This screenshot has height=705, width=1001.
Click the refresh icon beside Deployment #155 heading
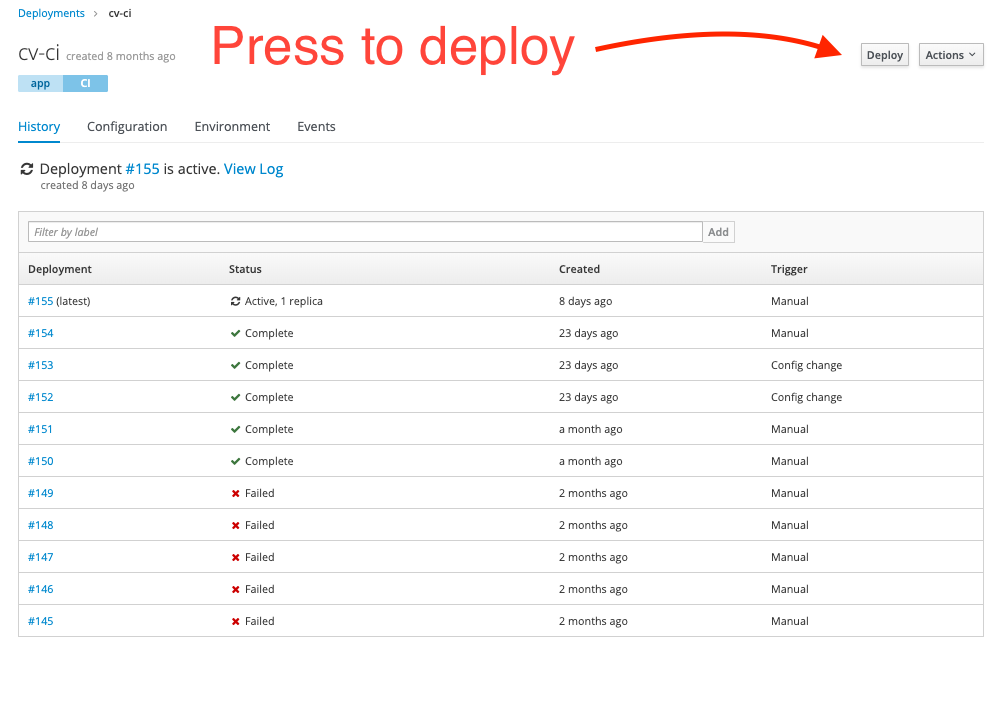click(x=26, y=168)
